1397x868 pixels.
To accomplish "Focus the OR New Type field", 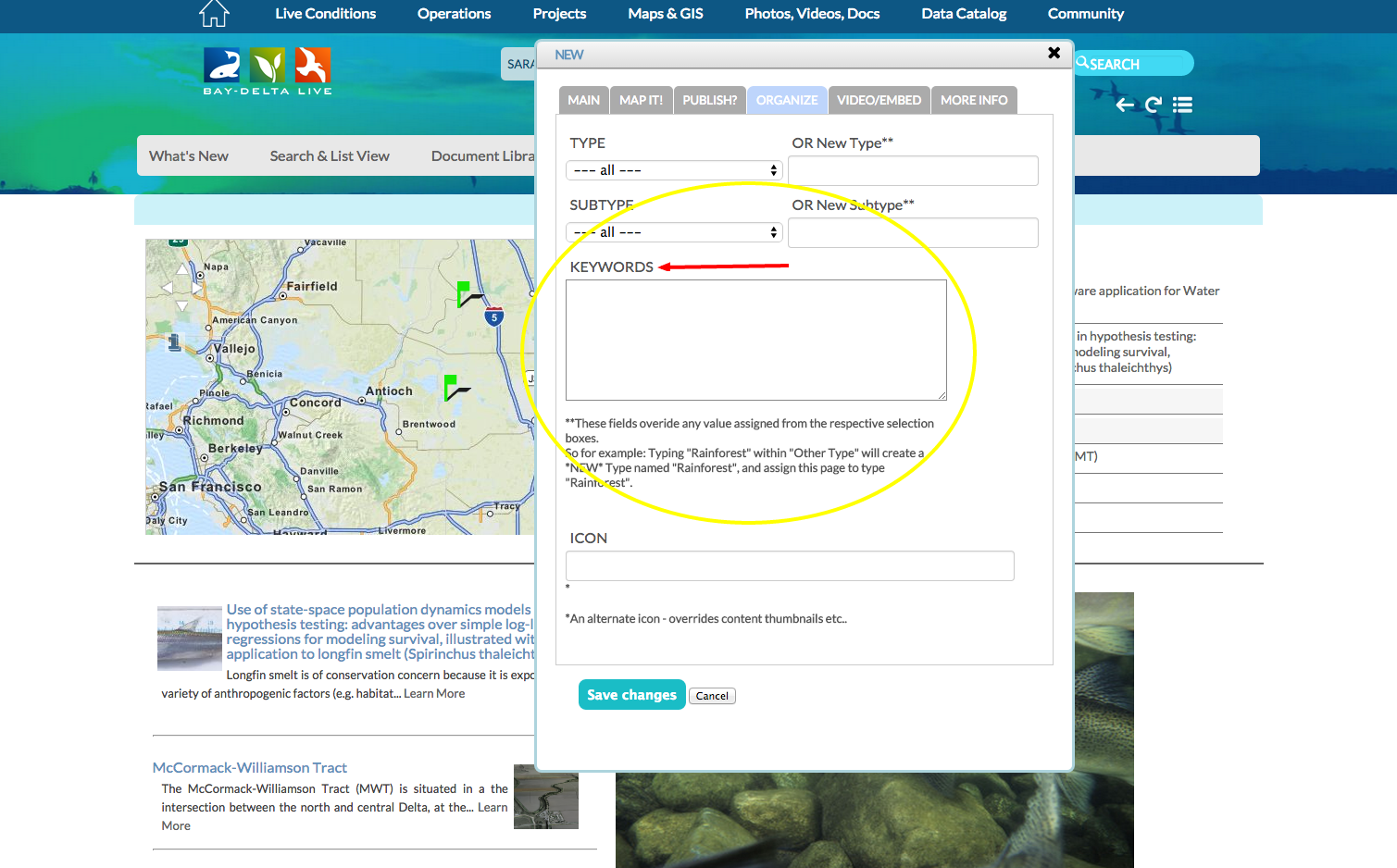I will pyautogui.click(x=913, y=171).
